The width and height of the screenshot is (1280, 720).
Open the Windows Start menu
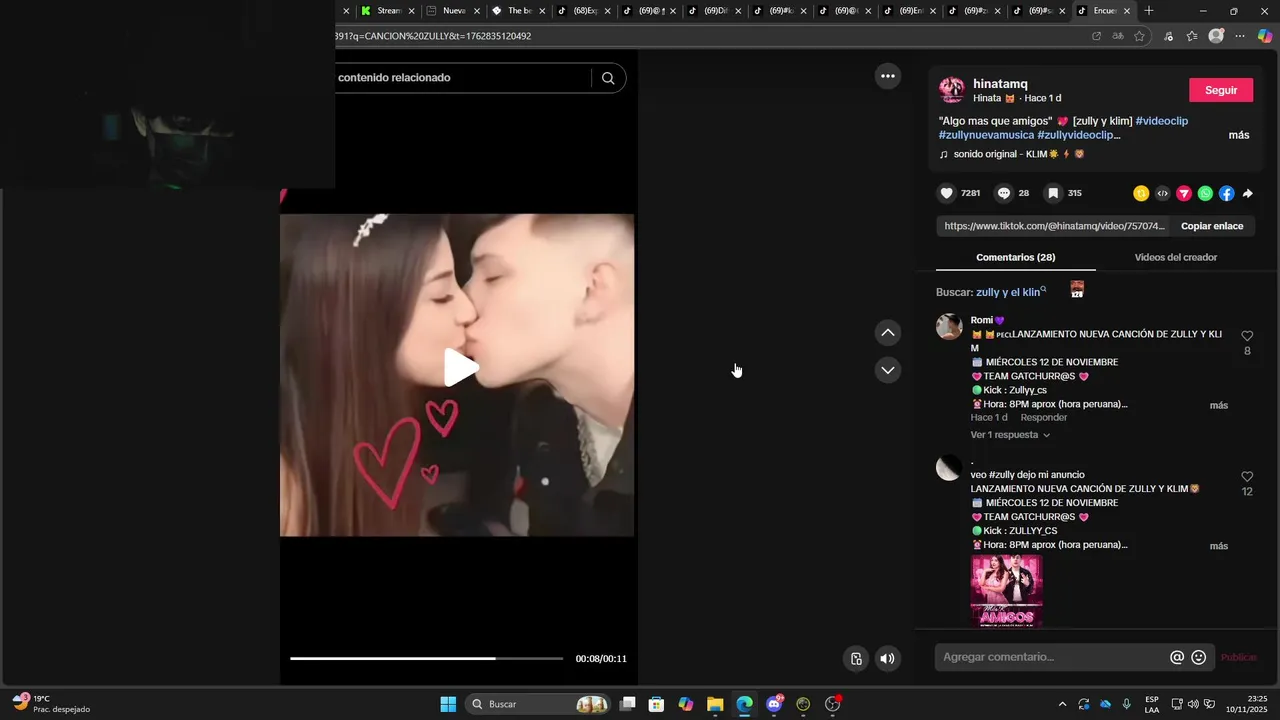[448, 704]
